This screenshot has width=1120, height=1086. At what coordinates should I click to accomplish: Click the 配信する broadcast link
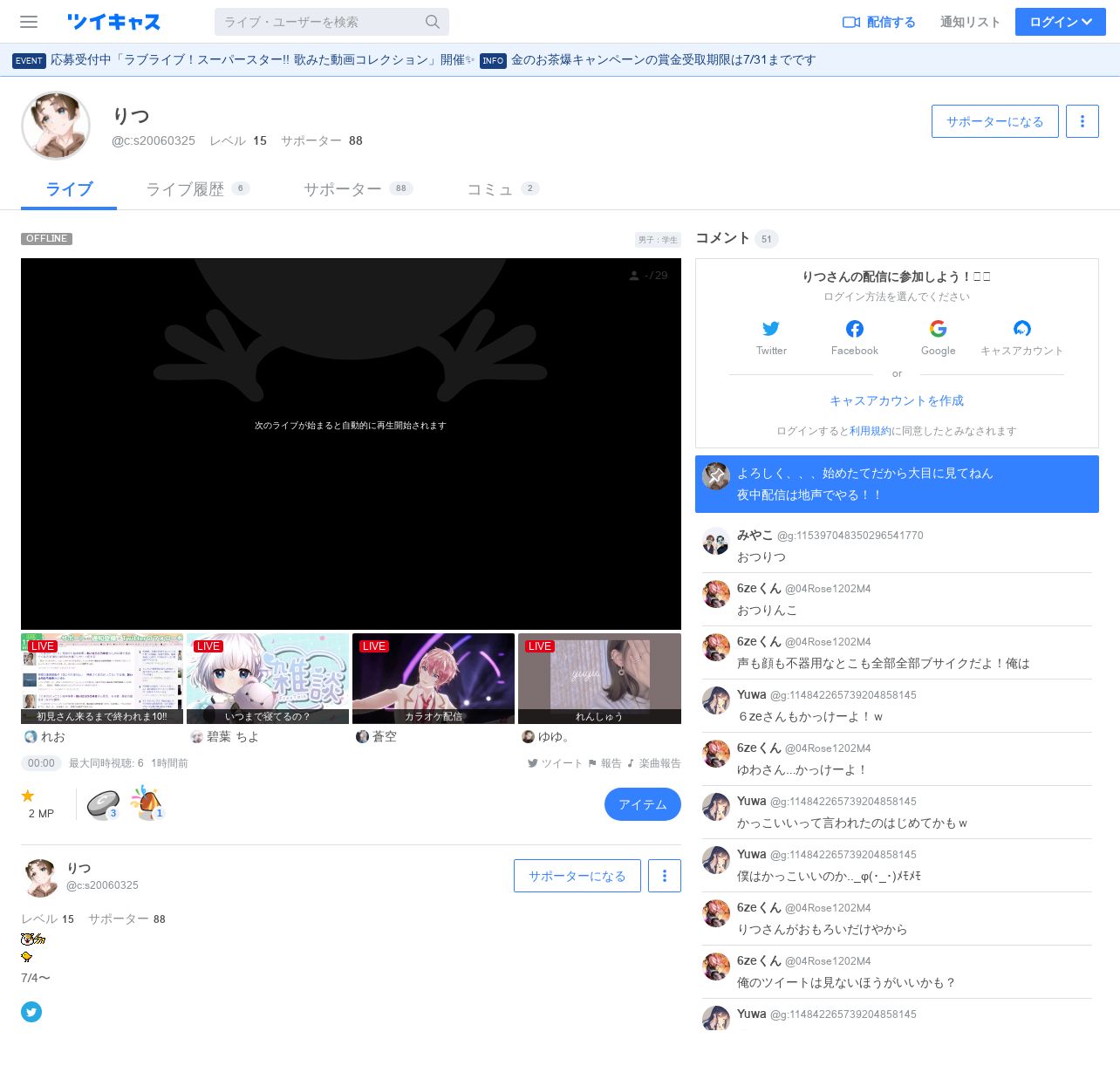[x=879, y=22]
